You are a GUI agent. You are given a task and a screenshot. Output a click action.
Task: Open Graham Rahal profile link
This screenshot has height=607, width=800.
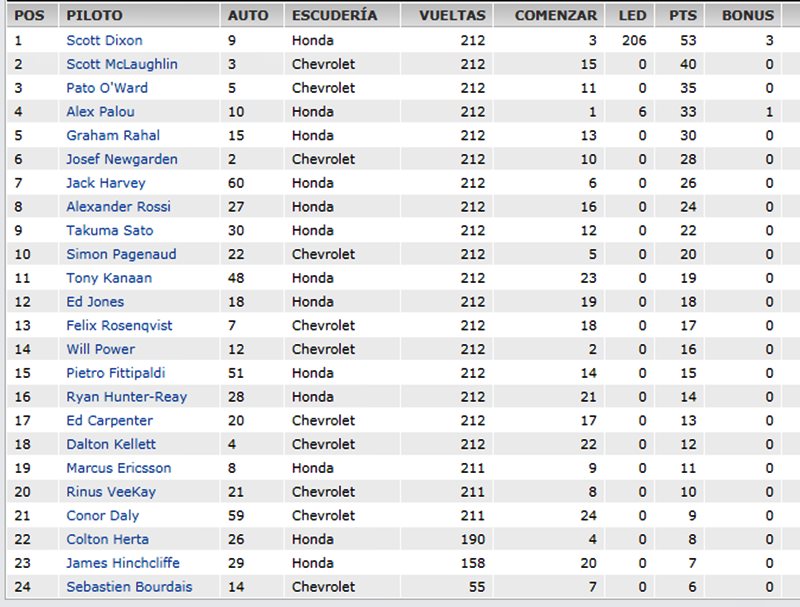tap(113, 135)
